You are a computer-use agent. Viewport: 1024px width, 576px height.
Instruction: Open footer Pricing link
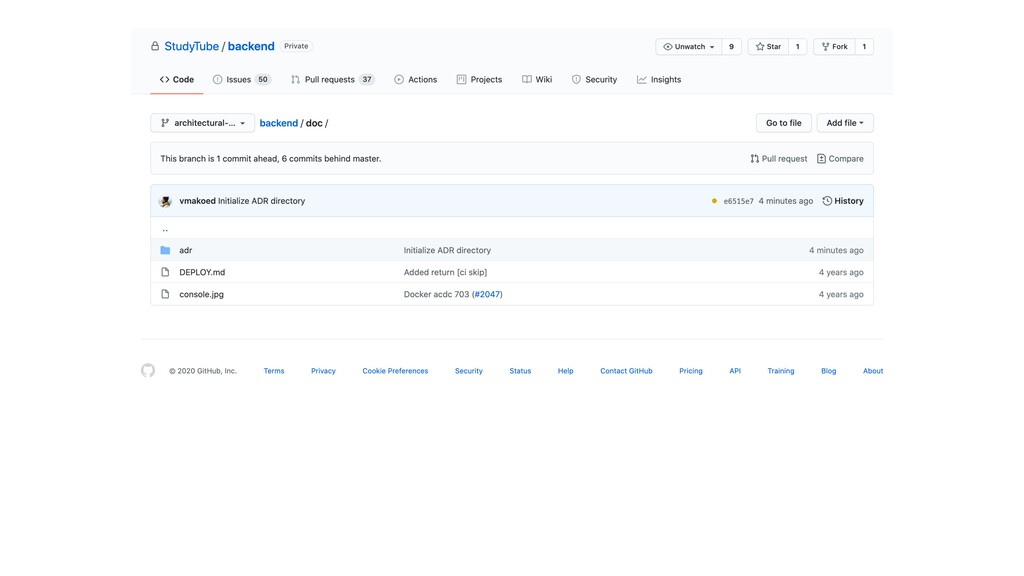tap(691, 371)
